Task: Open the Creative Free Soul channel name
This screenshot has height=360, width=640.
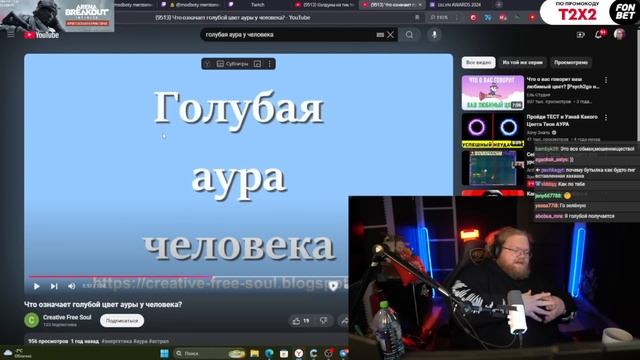Action: pyautogui.click(x=67, y=317)
